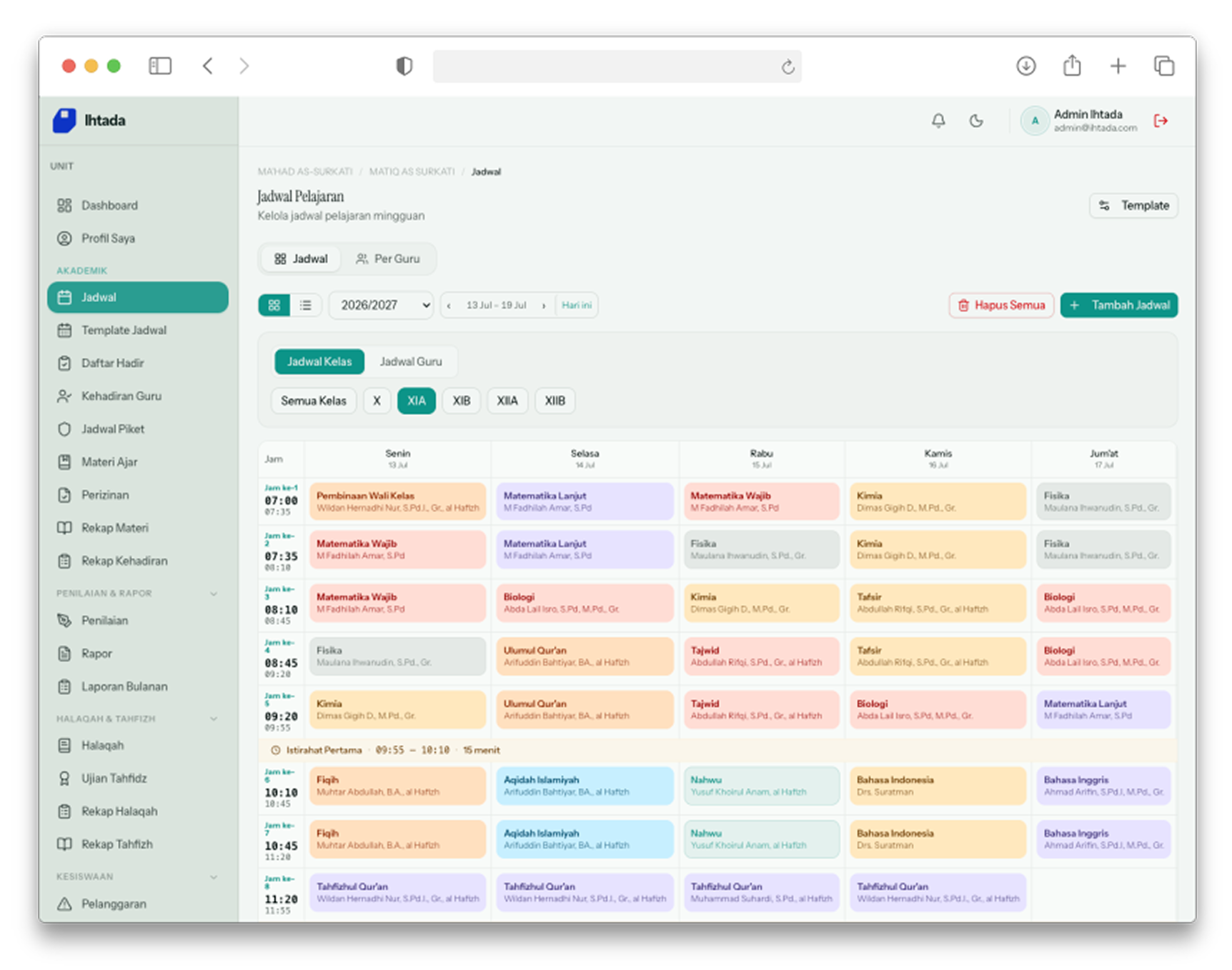Open the notifications bell icon

click(938, 121)
